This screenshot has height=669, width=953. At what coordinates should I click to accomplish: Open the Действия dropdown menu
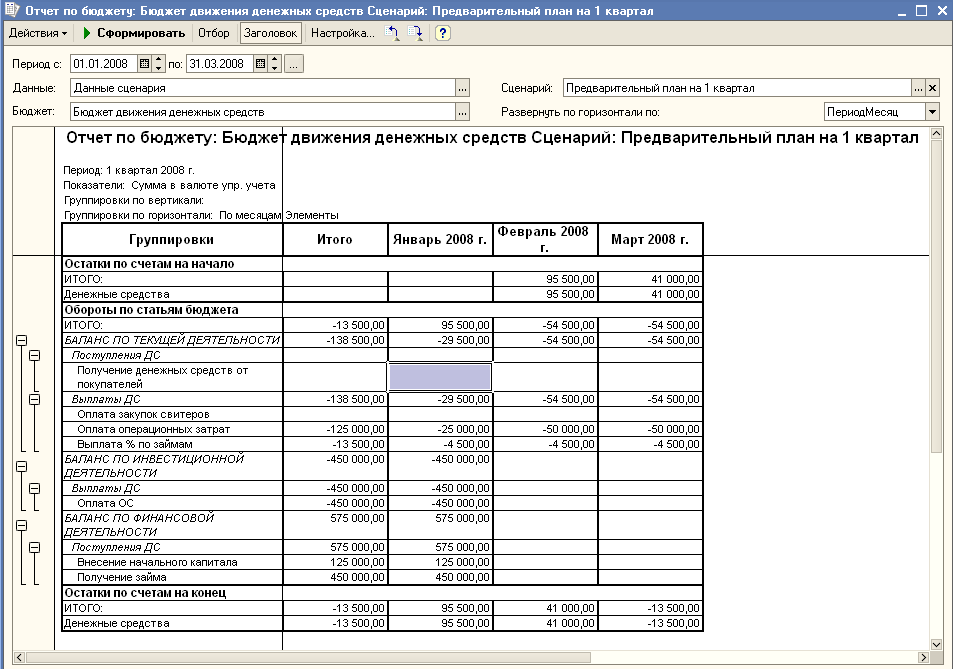(x=38, y=33)
